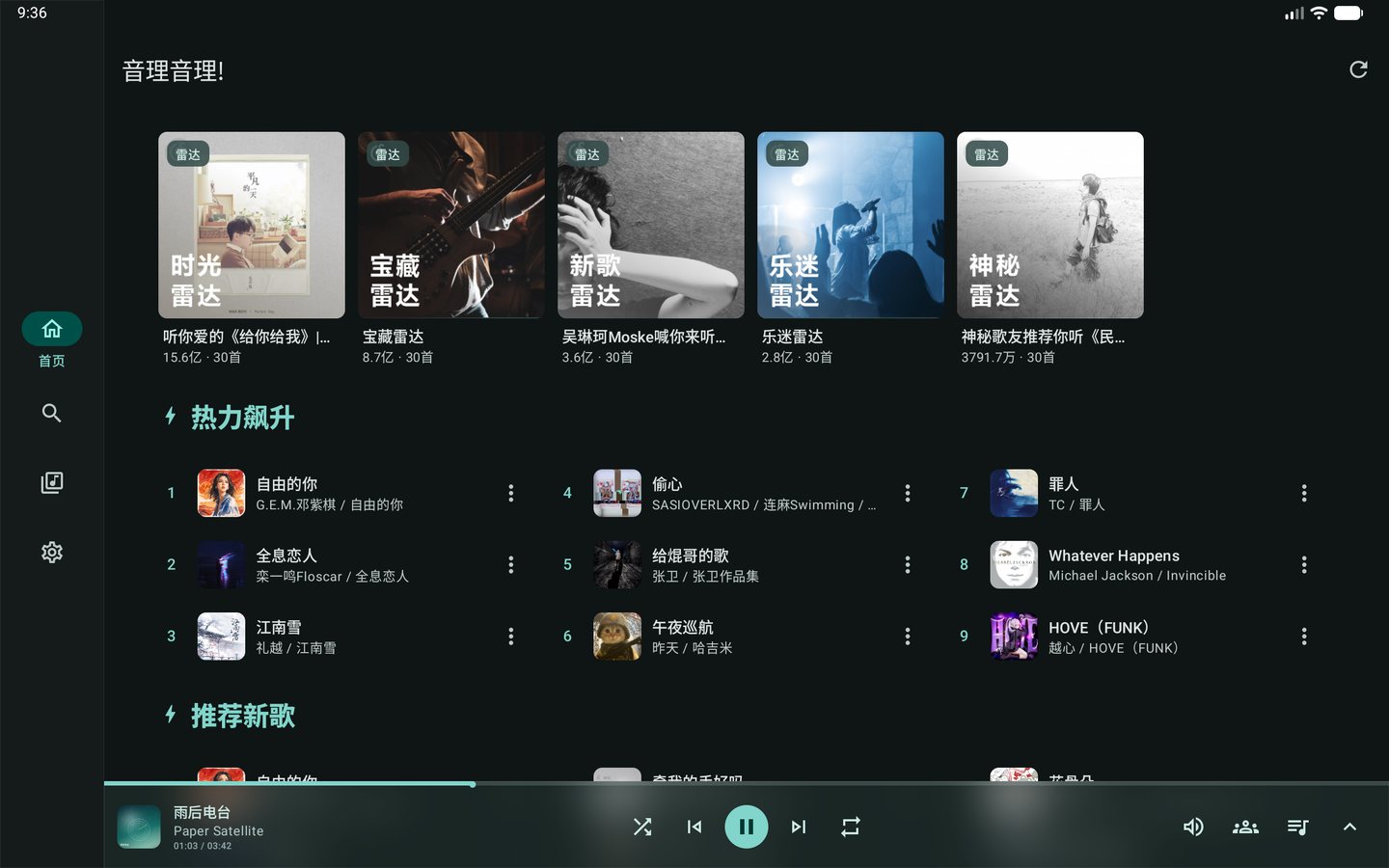Open more options for 偷心
The height and width of the screenshot is (868, 1389).
(x=908, y=493)
